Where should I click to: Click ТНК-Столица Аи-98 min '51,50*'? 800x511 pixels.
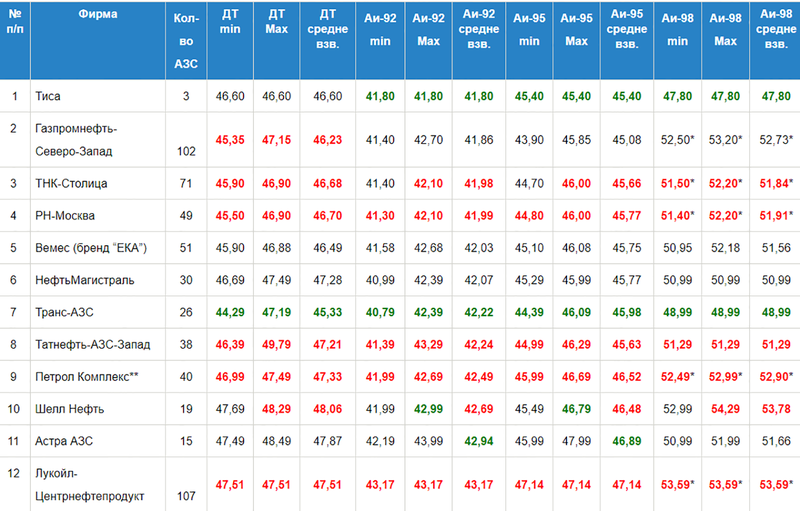[678, 184]
